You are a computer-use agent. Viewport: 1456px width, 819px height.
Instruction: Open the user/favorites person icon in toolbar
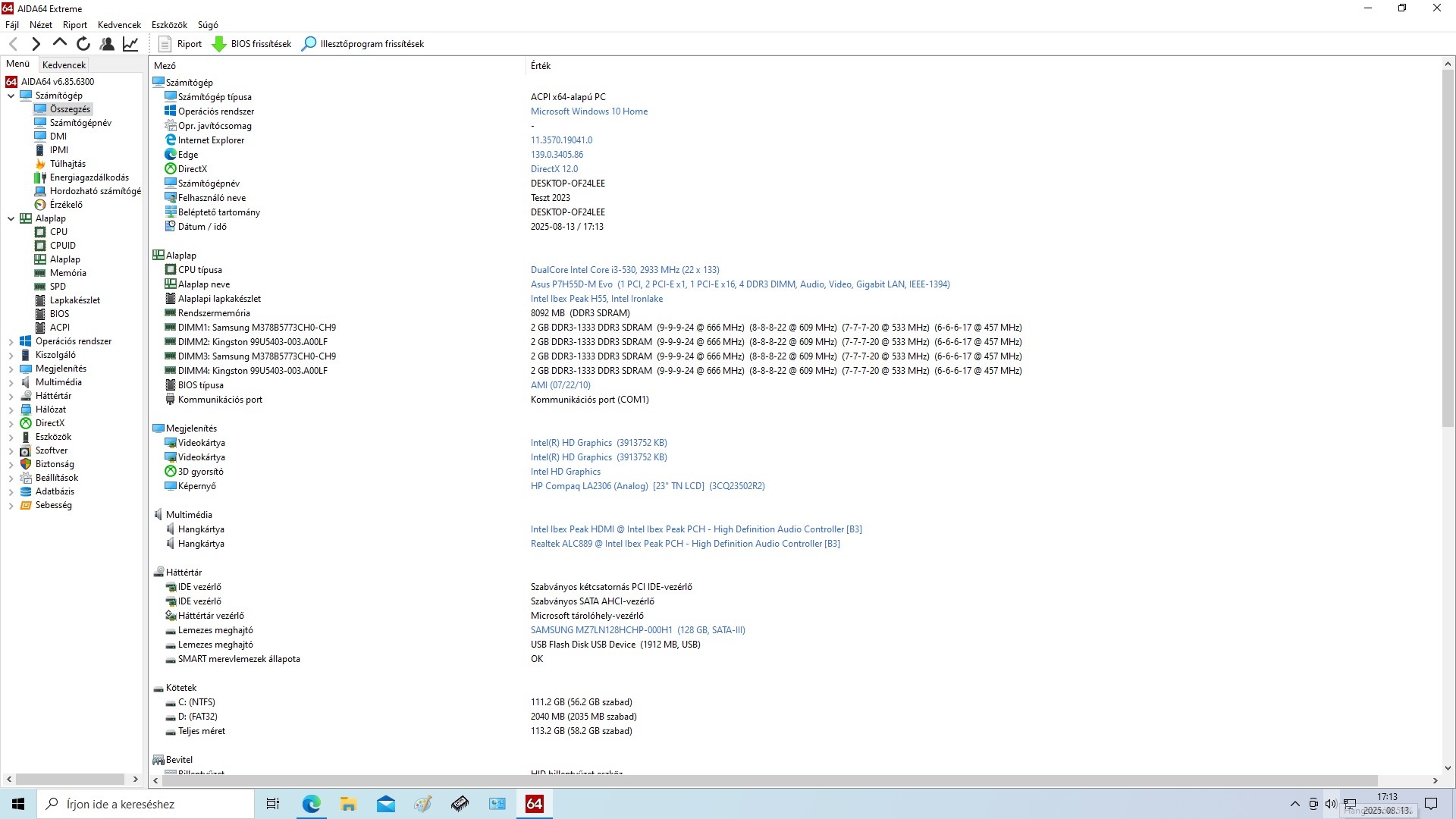107,44
